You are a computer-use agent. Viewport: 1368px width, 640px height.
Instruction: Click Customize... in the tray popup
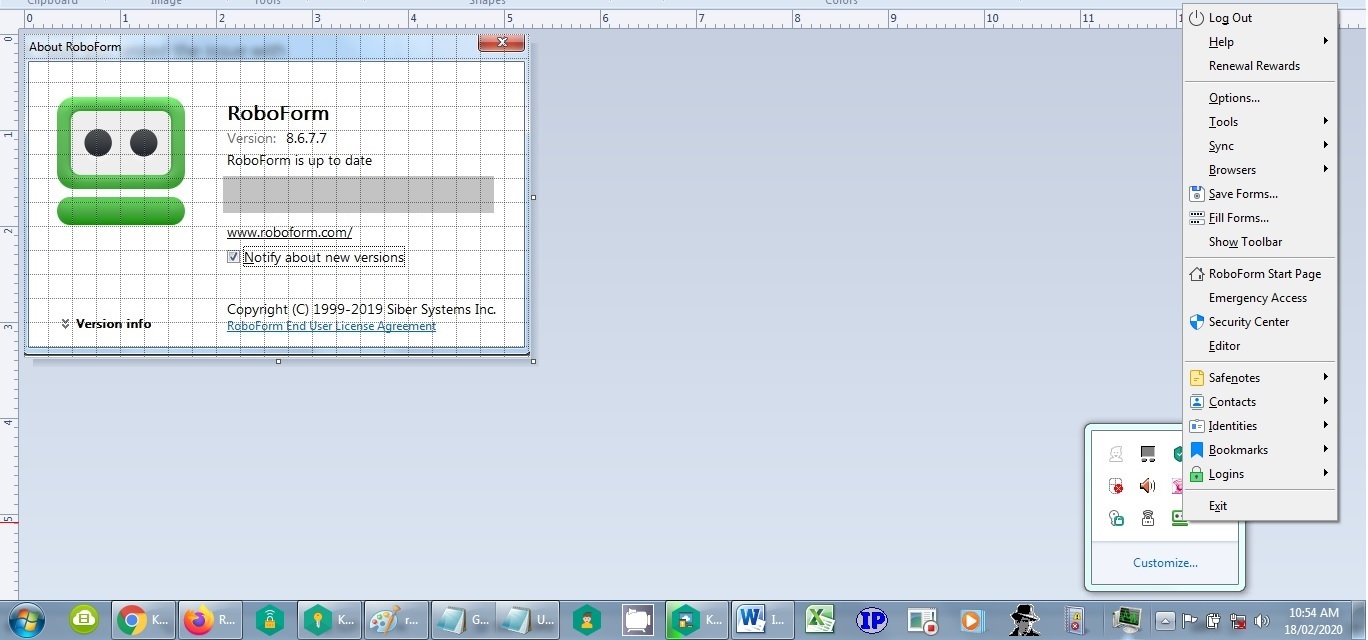tap(1165, 562)
